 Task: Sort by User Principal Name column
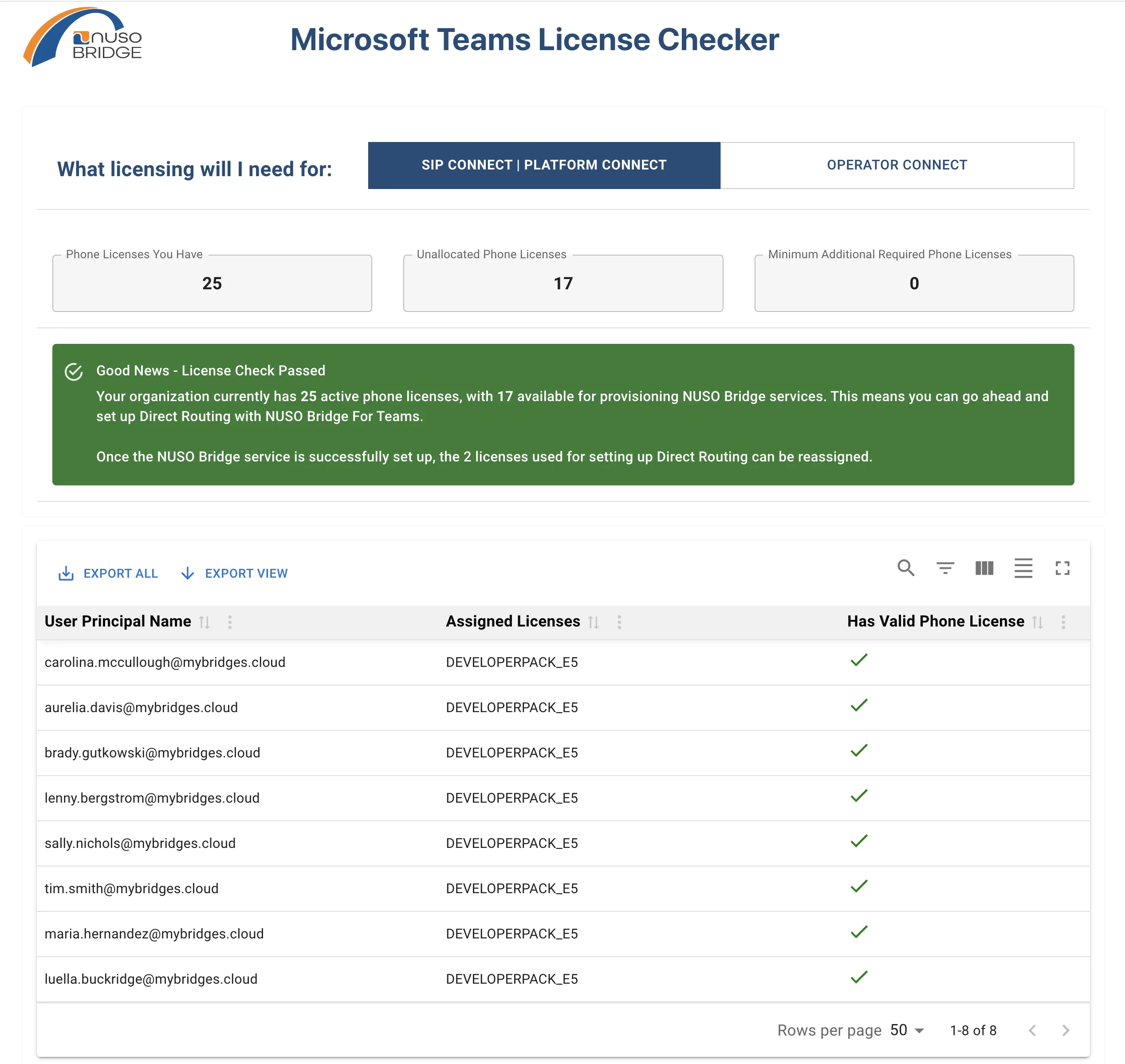coord(205,622)
